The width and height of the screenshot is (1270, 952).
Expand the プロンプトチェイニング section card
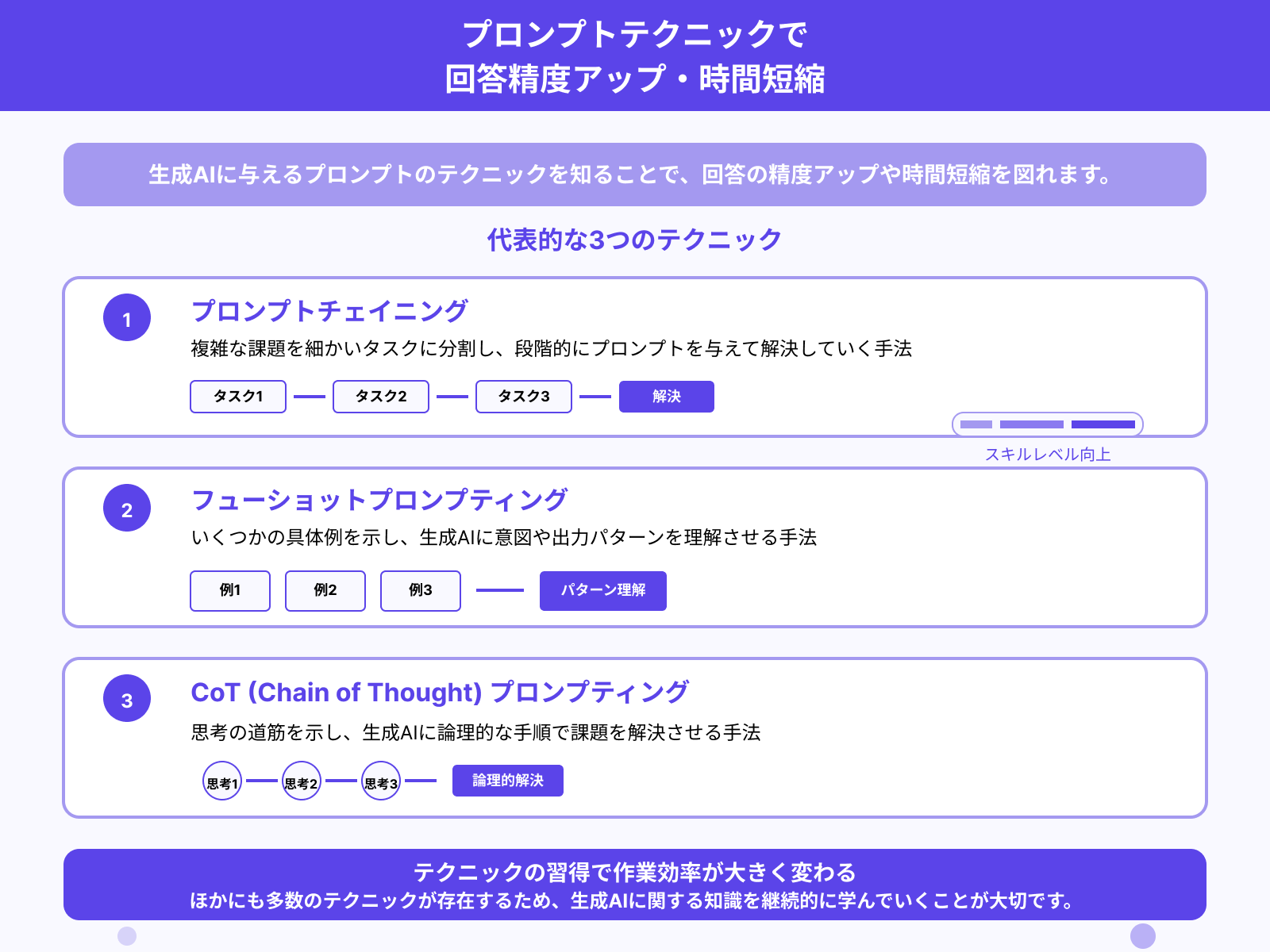pyautogui.click(x=635, y=355)
